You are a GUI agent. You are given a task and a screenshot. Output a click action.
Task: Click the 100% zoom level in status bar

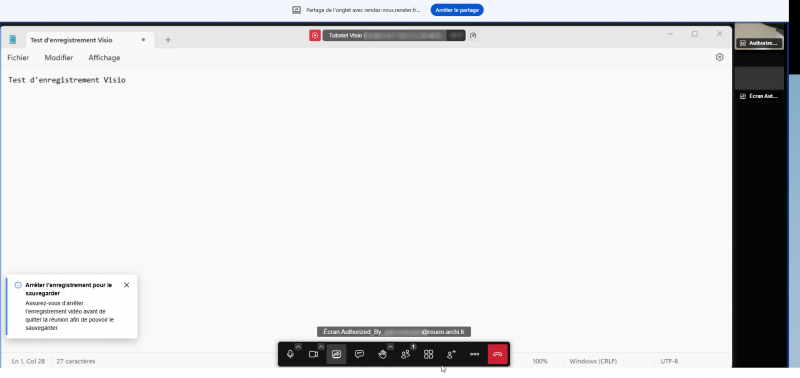pyautogui.click(x=540, y=361)
